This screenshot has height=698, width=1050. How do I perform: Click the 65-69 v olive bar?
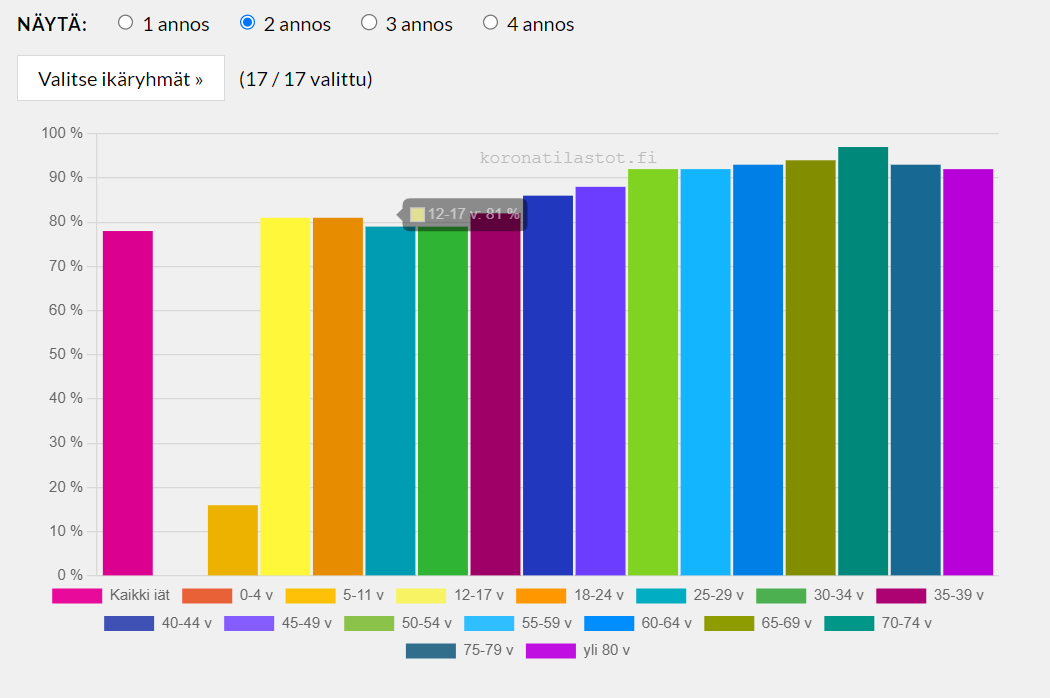tap(811, 368)
